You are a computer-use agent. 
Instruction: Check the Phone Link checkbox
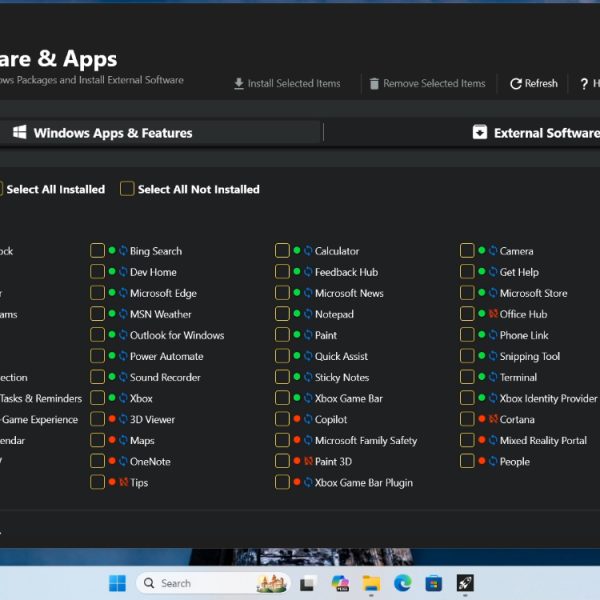coord(467,335)
